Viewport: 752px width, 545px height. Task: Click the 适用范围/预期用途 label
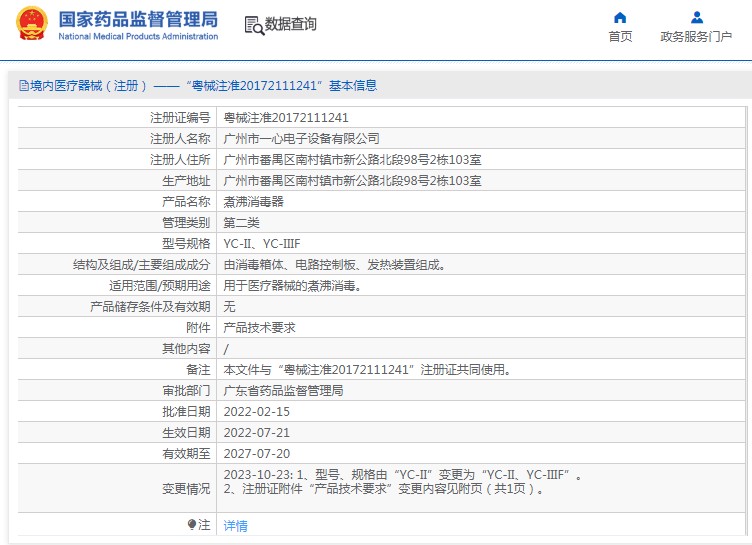tap(160, 286)
